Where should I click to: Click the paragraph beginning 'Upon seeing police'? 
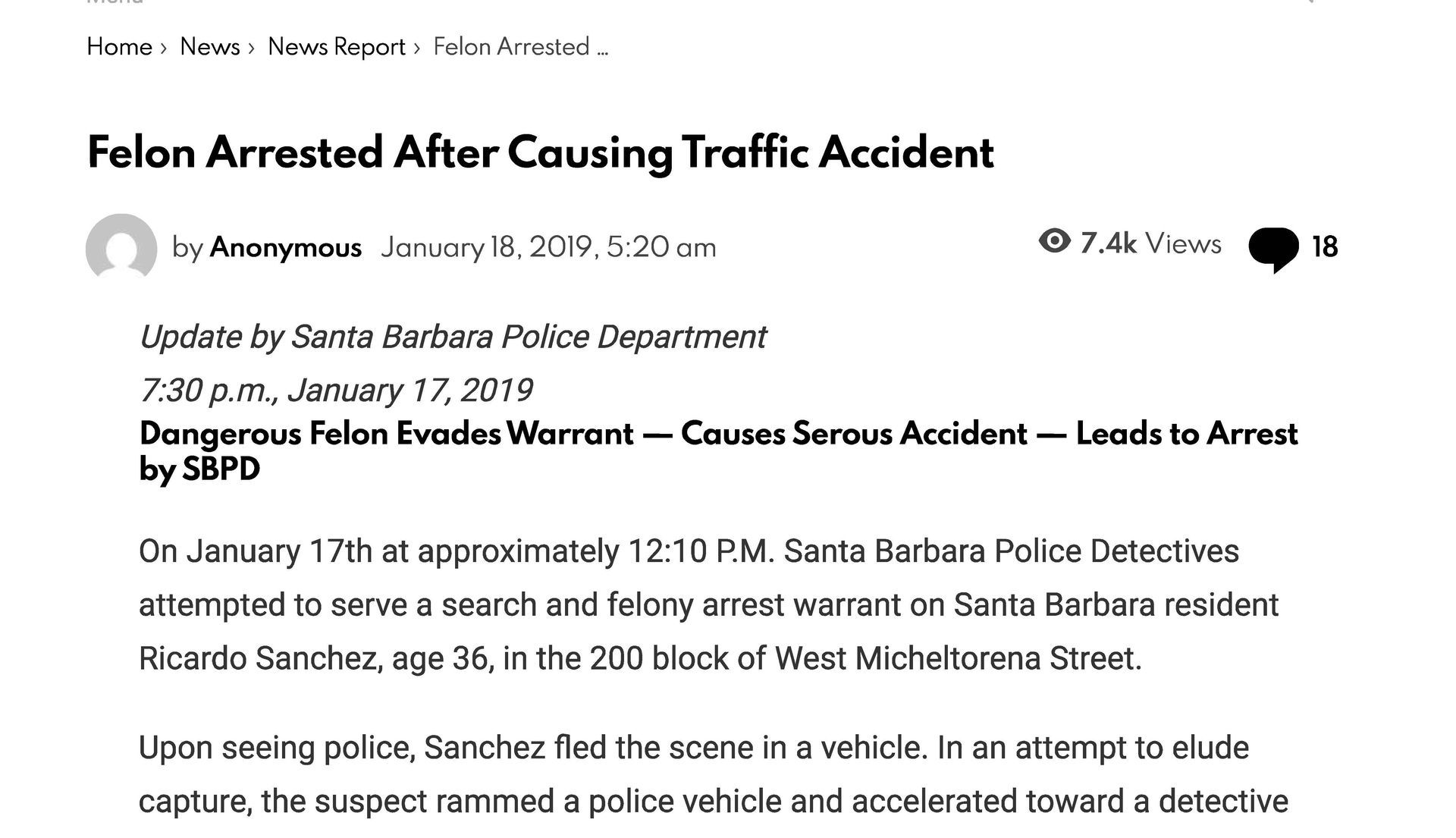[x=713, y=774]
